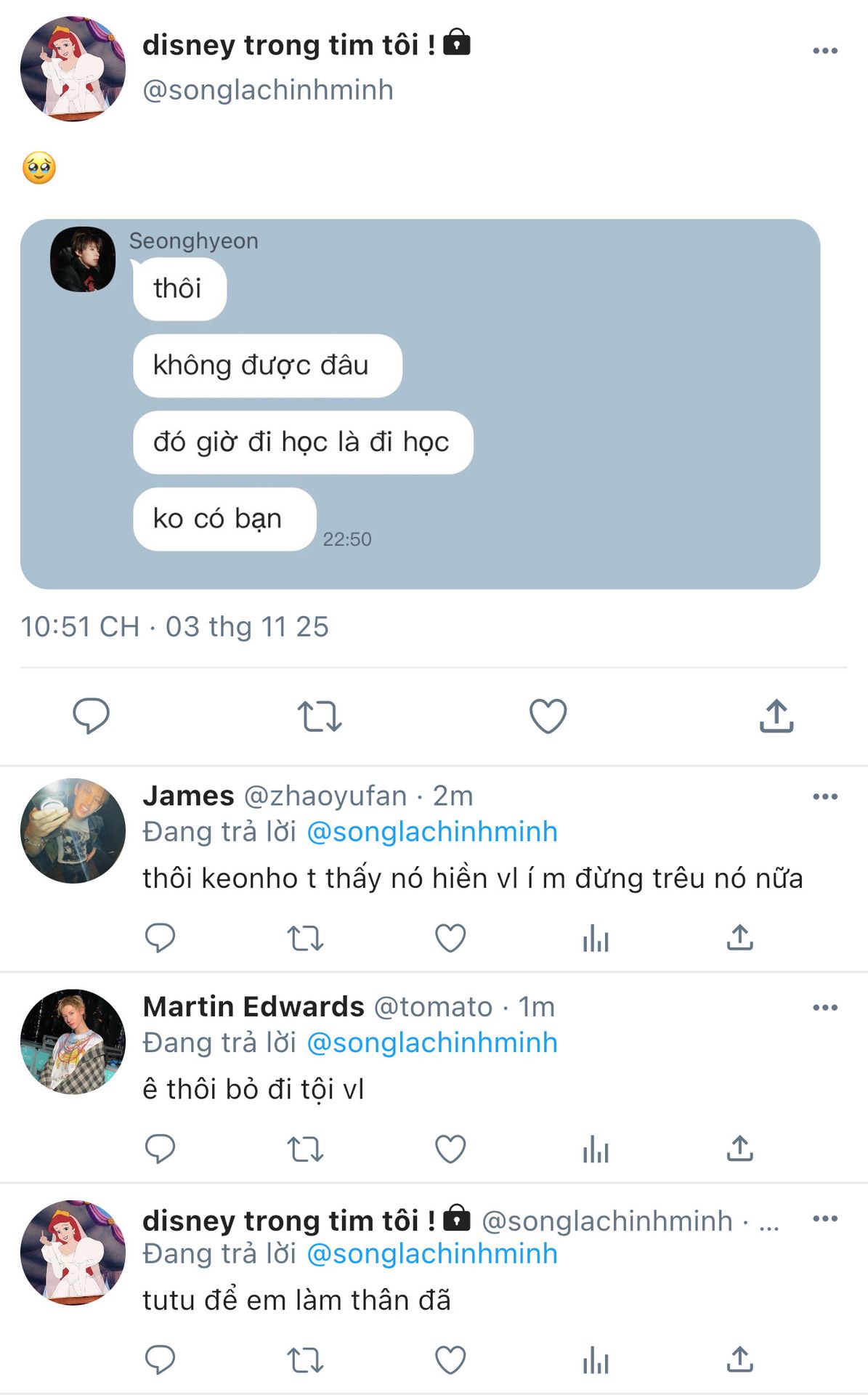Open more options for main tweet

point(825,51)
